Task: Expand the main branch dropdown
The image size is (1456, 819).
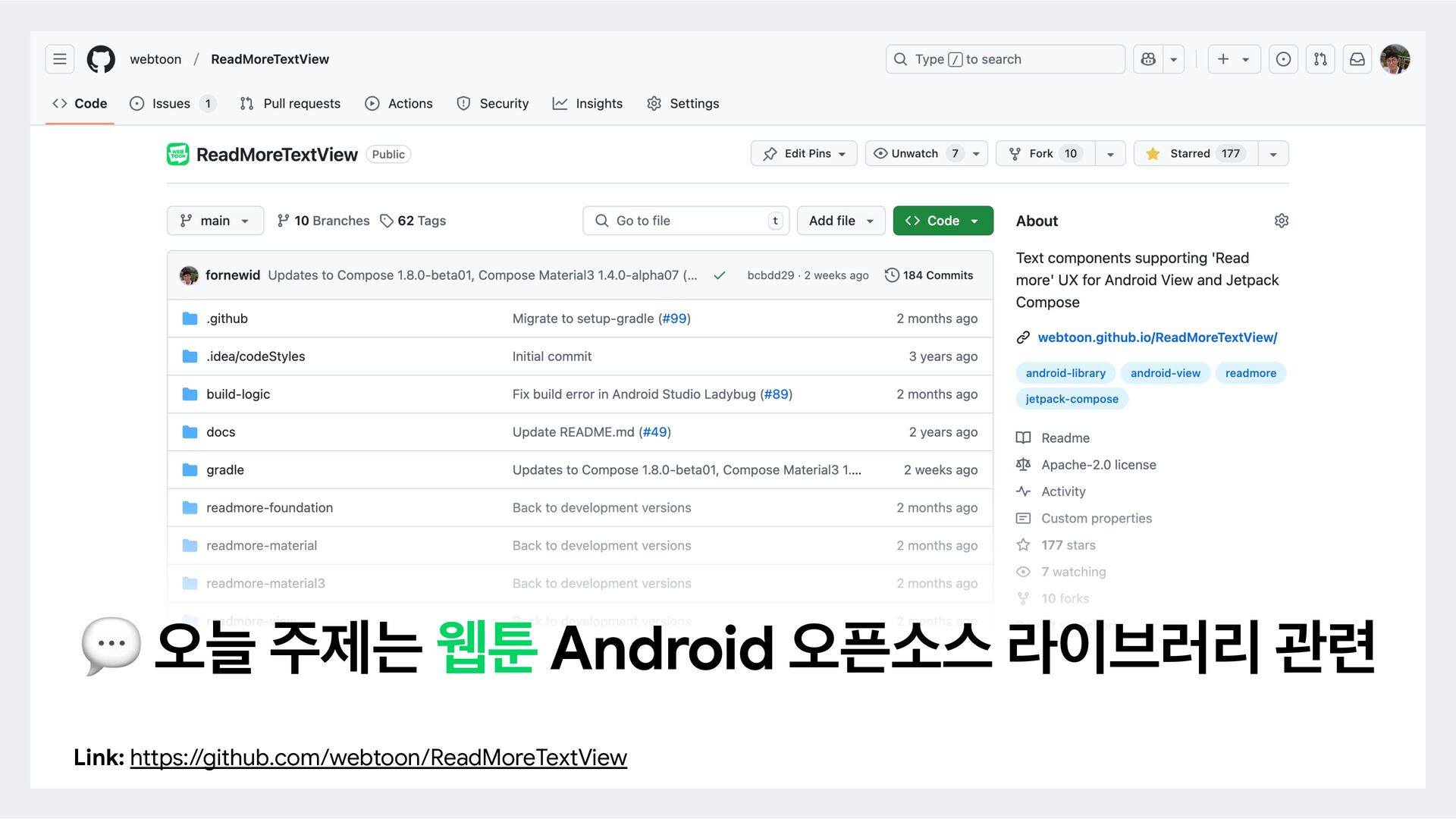Action: click(215, 221)
